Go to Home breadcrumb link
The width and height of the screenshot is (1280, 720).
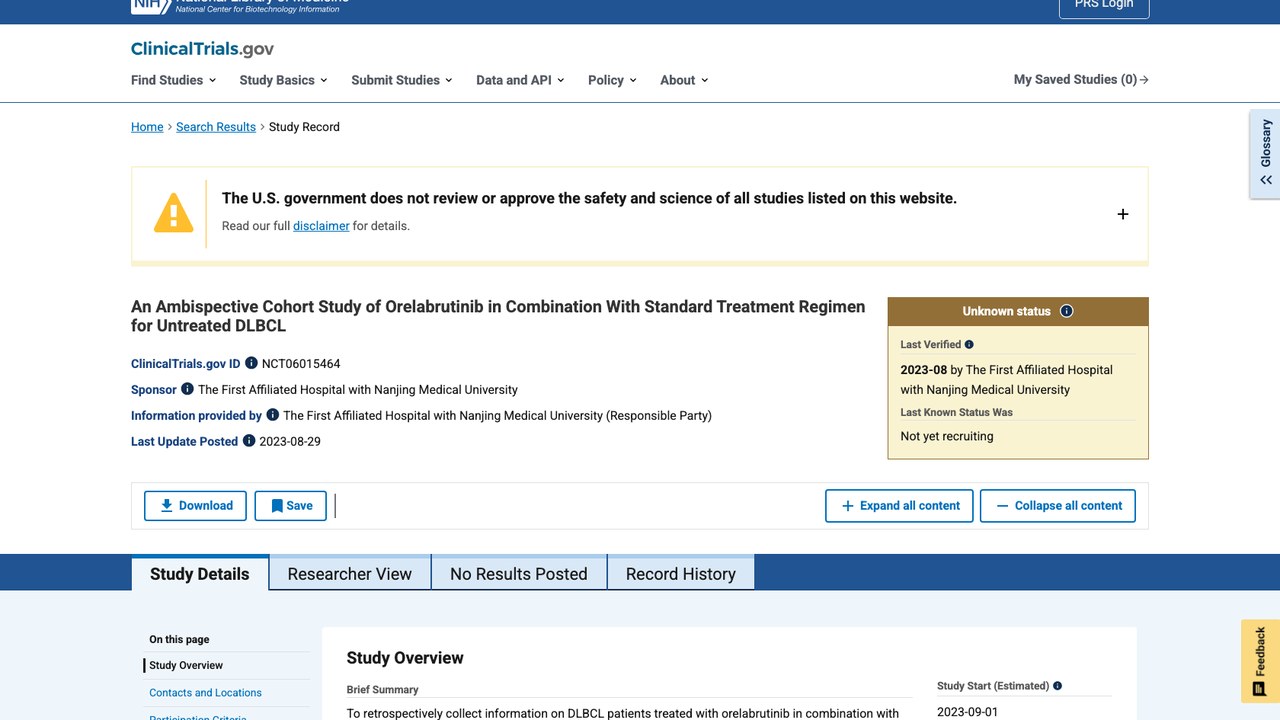pyautogui.click(x=147, y=127)
